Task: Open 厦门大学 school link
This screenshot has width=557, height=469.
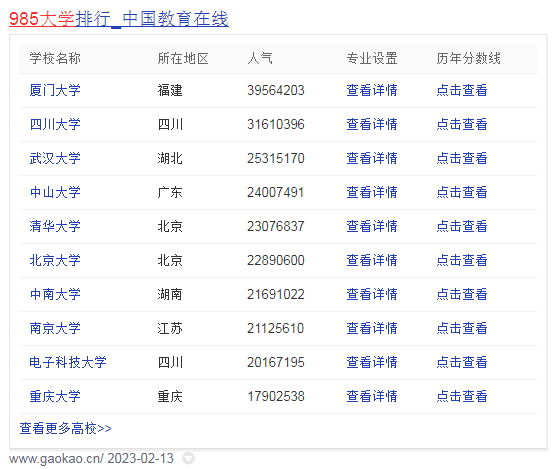Action: tap(55, 90)
